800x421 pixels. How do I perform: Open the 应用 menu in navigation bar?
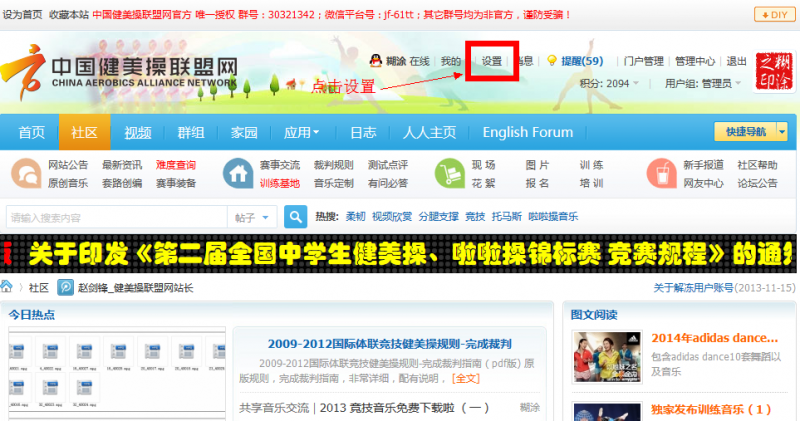point(301,132)
